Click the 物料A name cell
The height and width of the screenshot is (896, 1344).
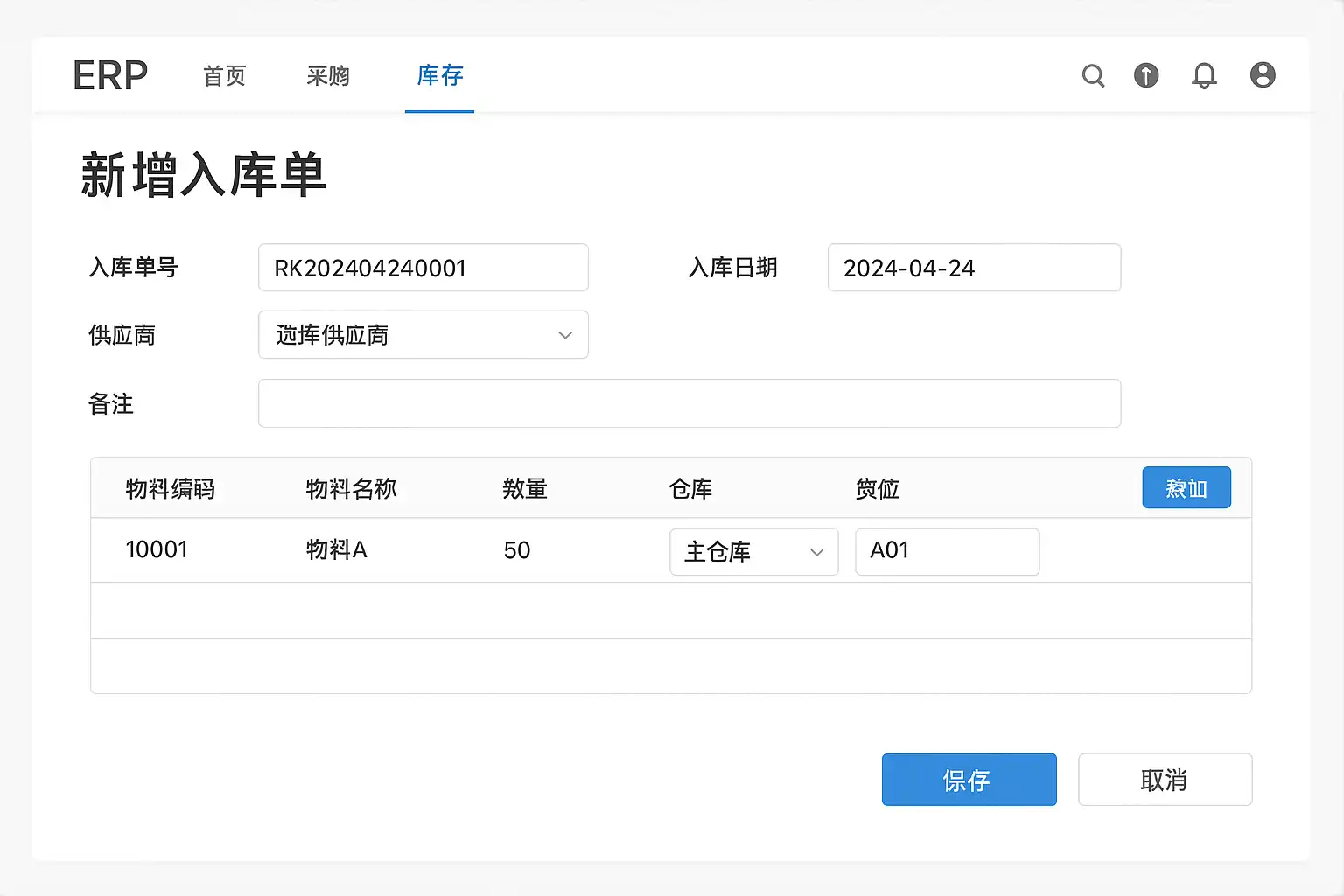336,550
